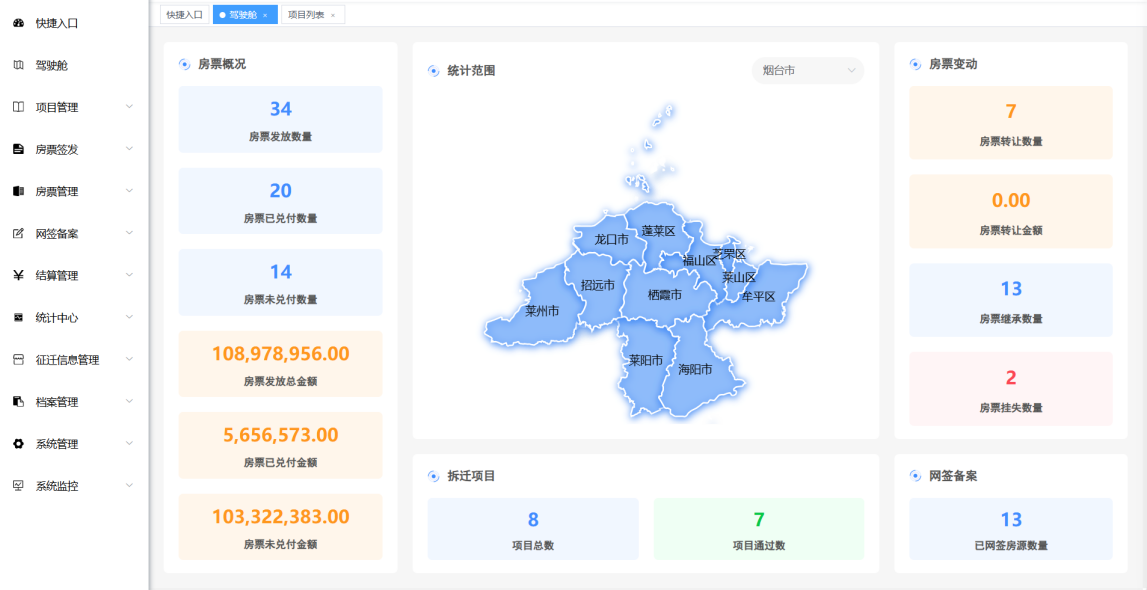The width and height of the screenshot is (1147, 590).
Task: Open the 系统监控 monitor icon
Action: pyautogui.click(x=20, y=484)
